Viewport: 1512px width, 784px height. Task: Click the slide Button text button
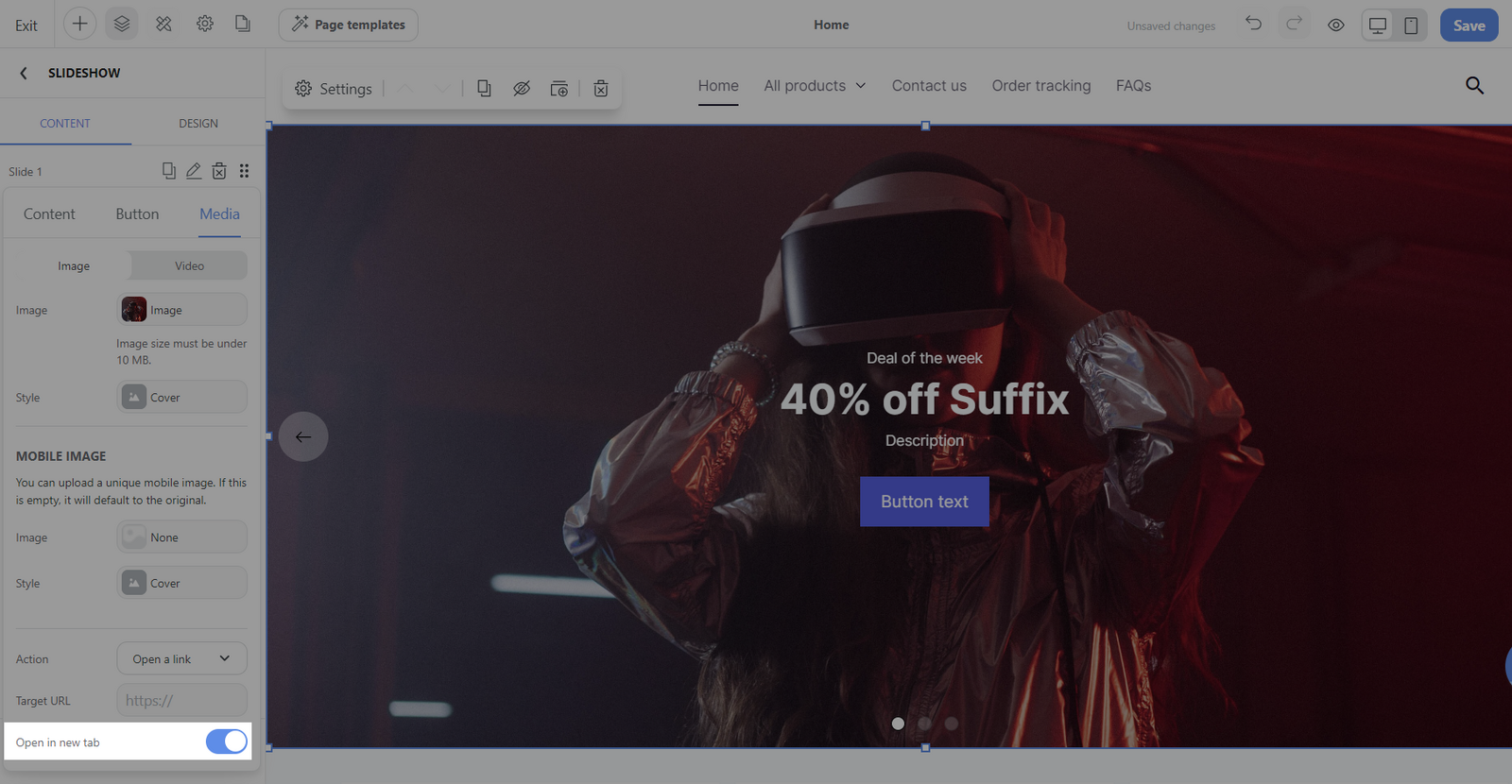coord(924,502)
